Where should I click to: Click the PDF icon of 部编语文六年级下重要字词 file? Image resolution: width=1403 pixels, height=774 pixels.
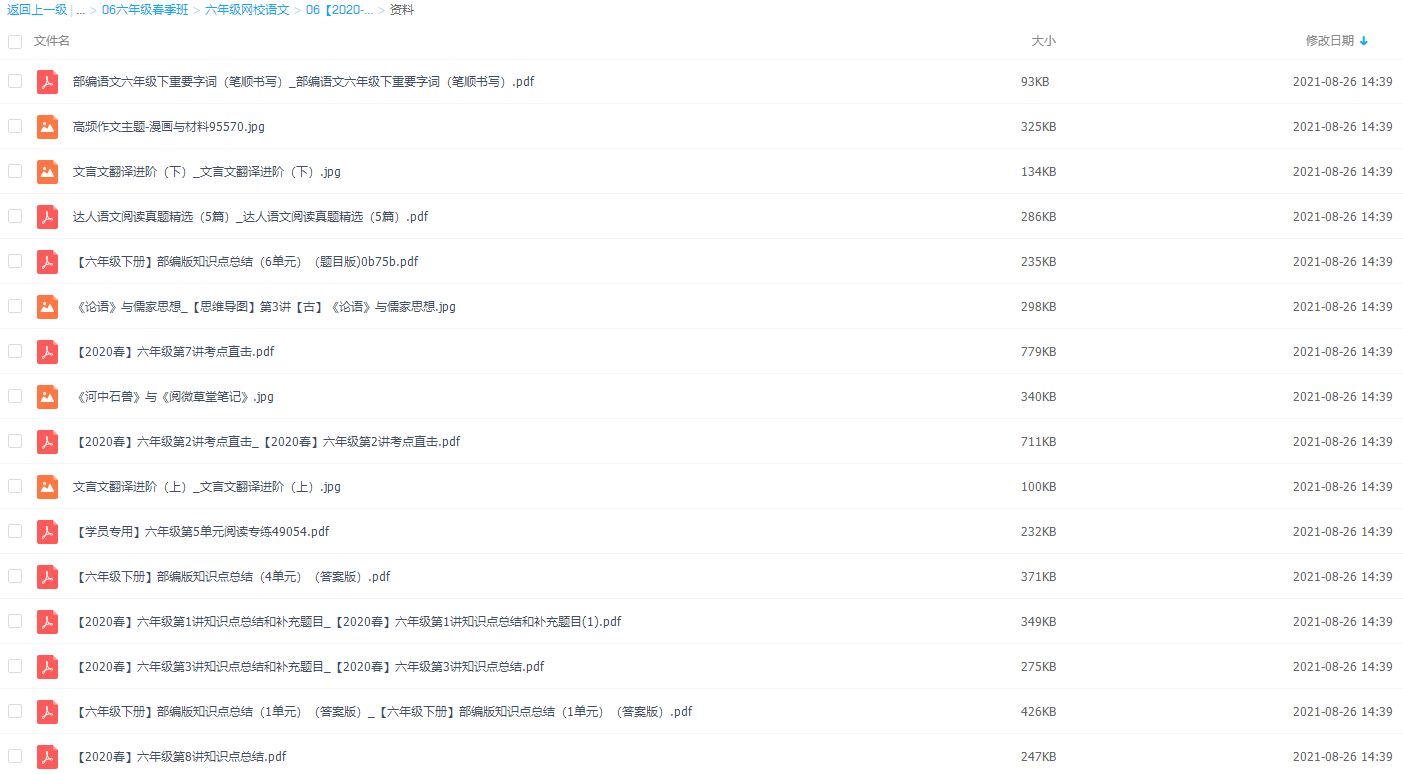[x=47, y=81]
